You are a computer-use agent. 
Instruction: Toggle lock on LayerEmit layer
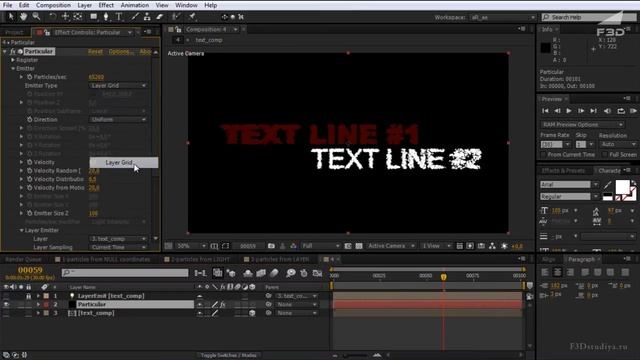point(28,296)
